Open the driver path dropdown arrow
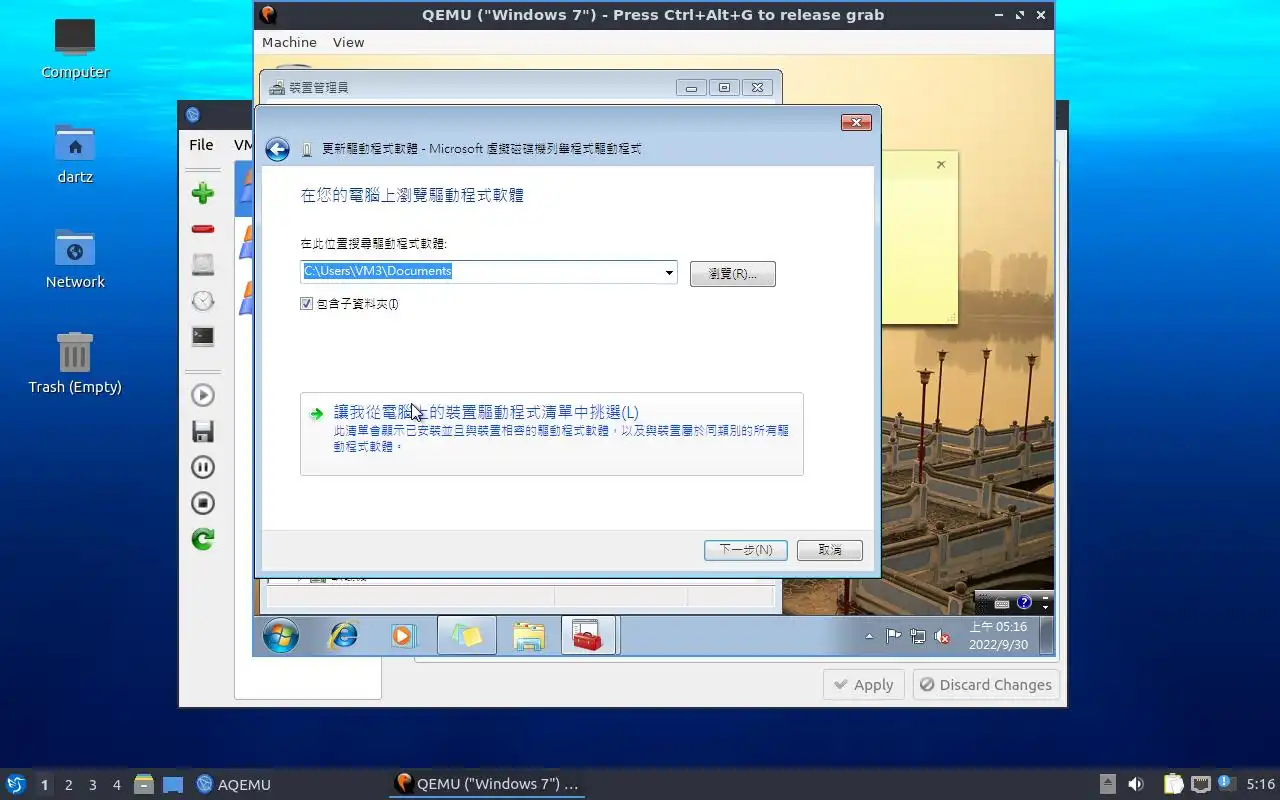The width and height of the screenshot is (1280, 800). 669,272
